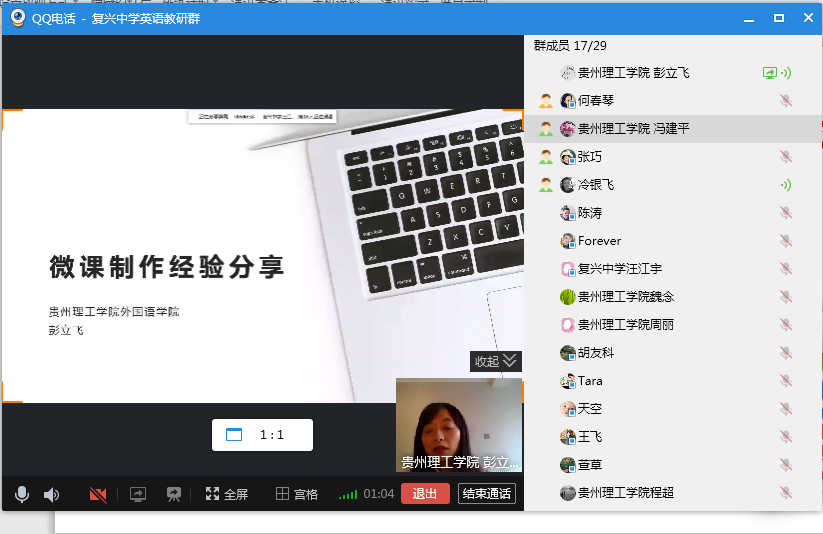The image size is (823, 534).
Task: Click the red 退出 button
Action: pos(425,494)
